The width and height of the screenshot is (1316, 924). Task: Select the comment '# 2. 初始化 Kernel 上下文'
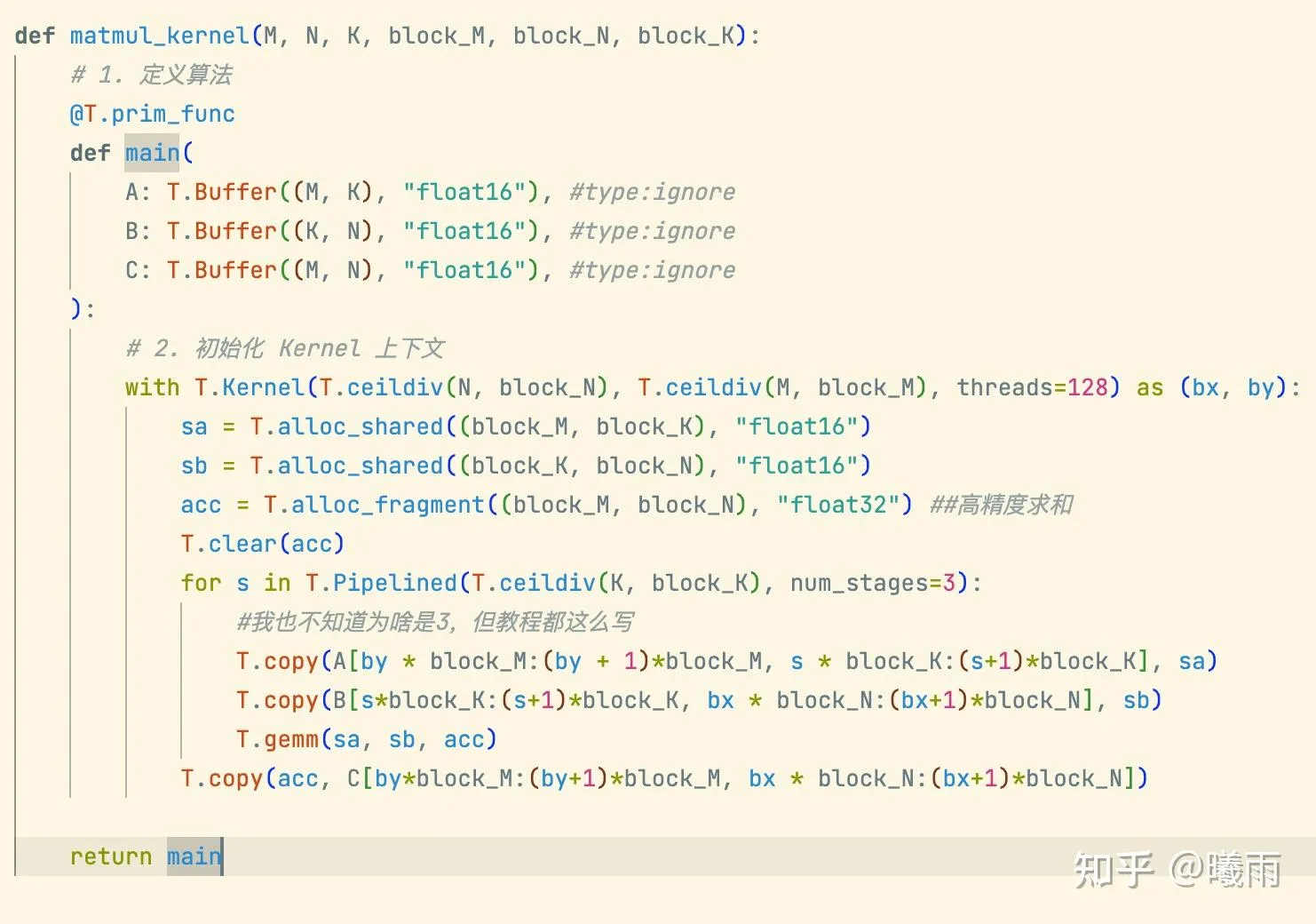[284, 348]
